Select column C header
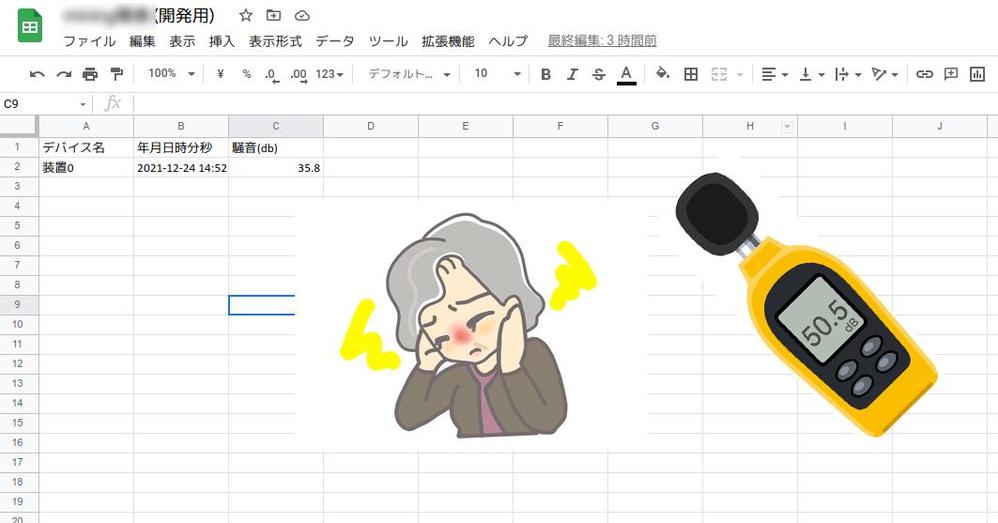Image resolution: width=998 pixels, height=523 pixels. [x=276, y=126]
